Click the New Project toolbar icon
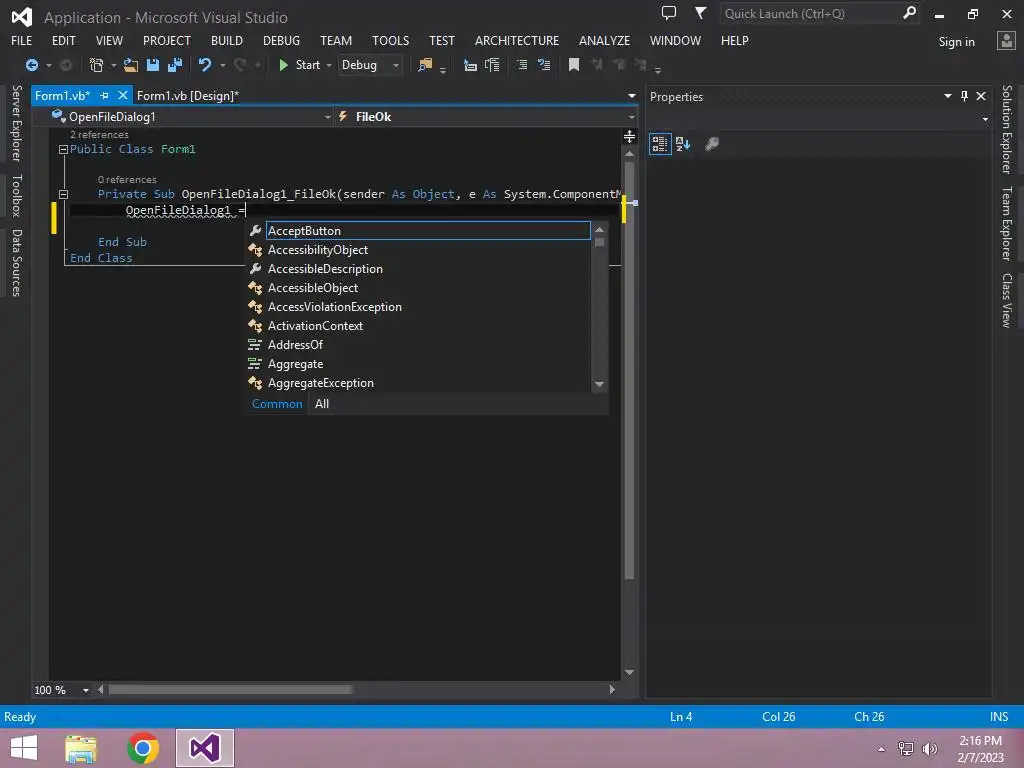The image size is (1024, 768). pyautogui.click(x=96, y=65)
